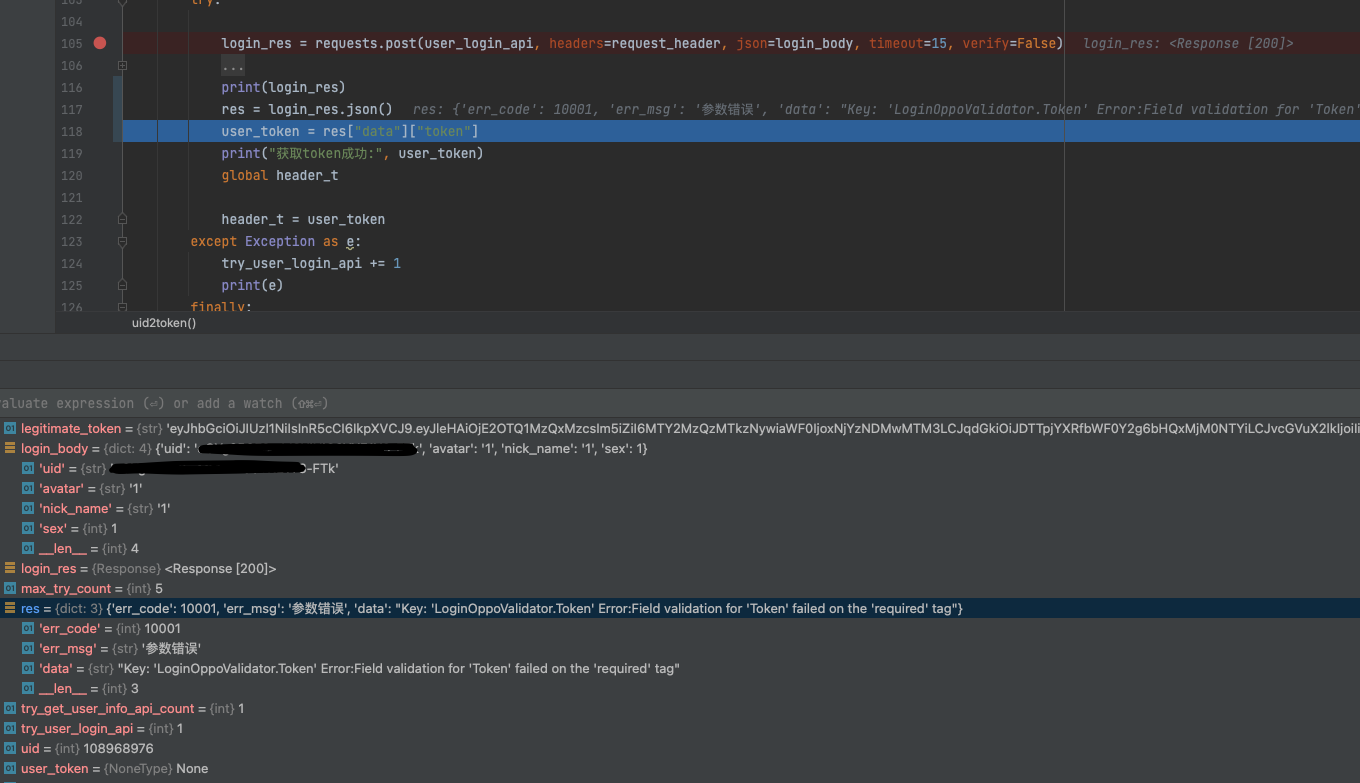Expand the folded code at line 106

[122, 65]
